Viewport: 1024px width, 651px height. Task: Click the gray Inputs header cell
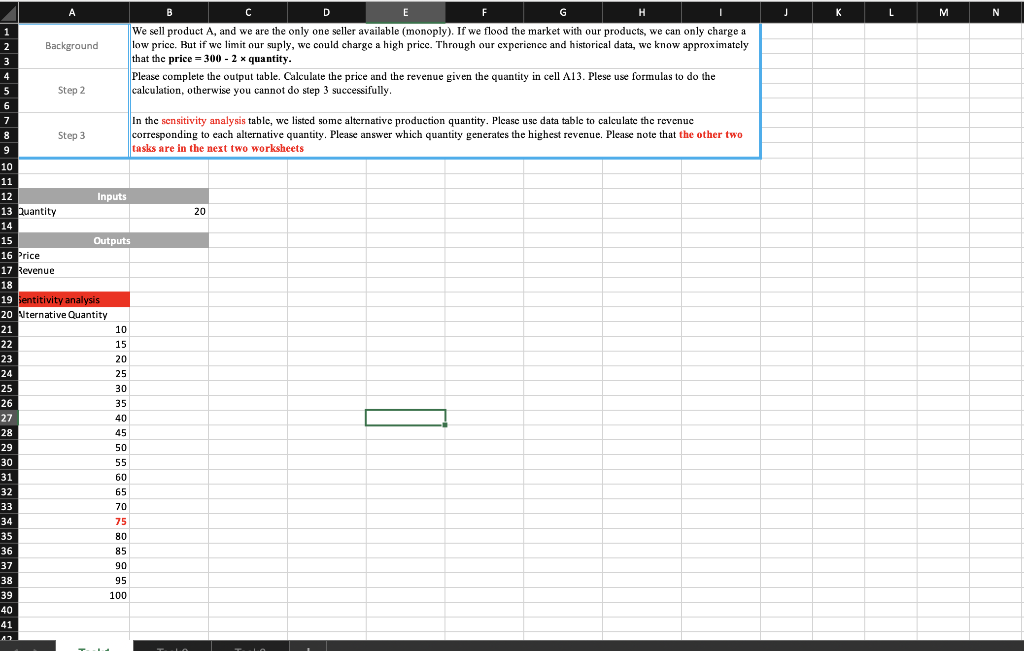110,196
